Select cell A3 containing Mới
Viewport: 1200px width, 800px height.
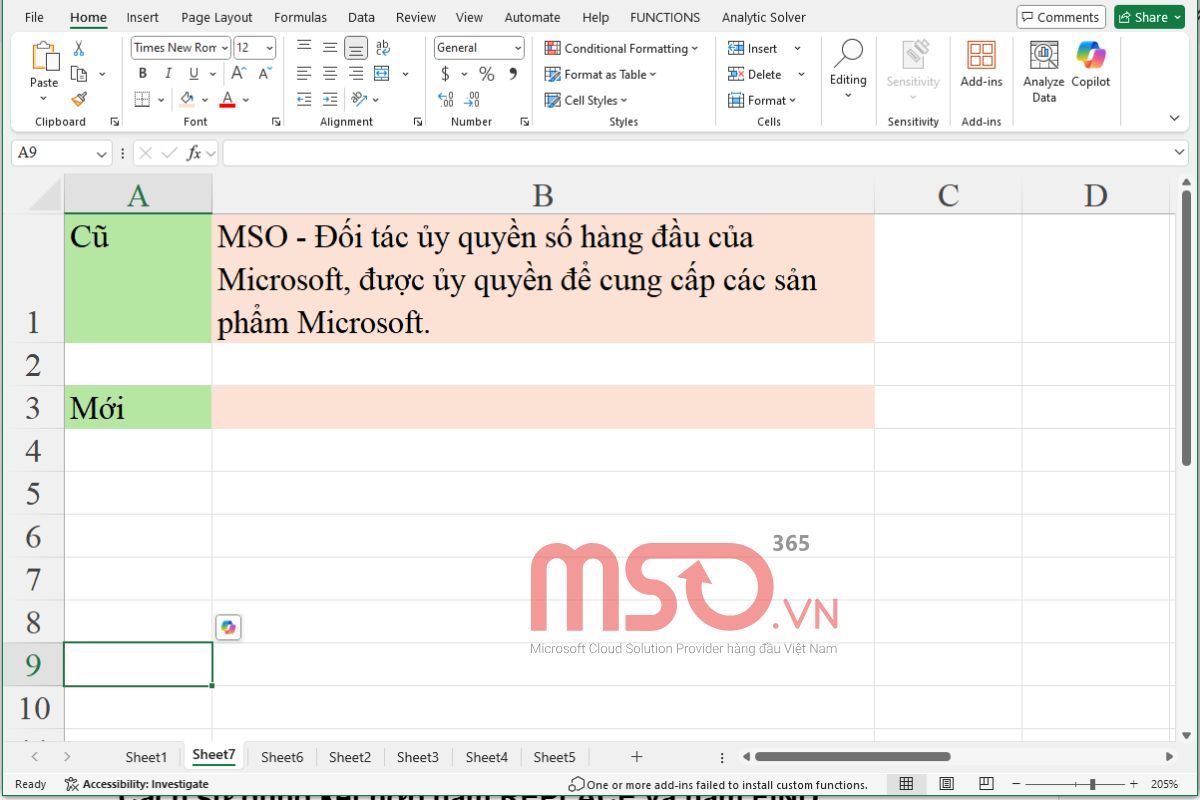138,407
